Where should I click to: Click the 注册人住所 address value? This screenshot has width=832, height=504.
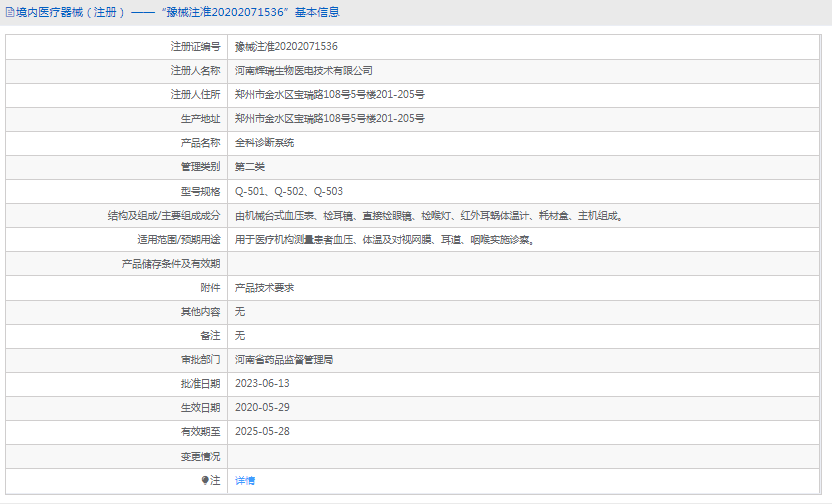point(330,94)
